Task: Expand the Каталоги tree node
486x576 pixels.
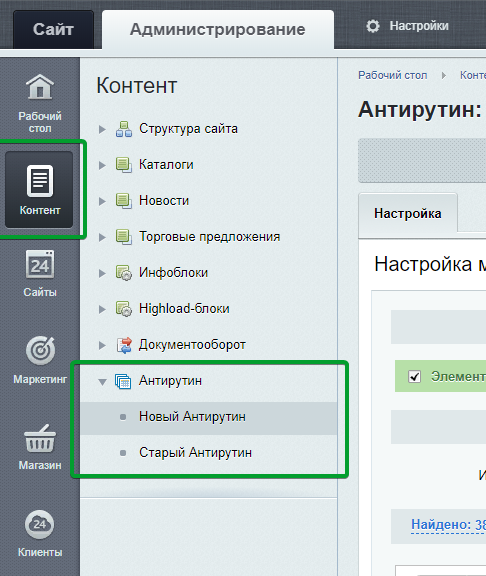Action: (x=102, y=165)
